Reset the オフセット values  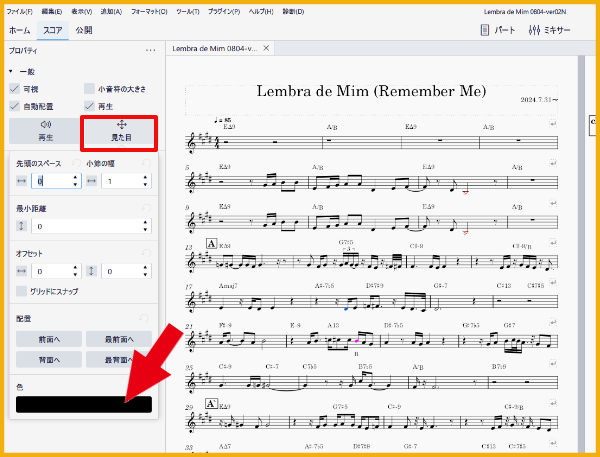[x=146, y=253]
